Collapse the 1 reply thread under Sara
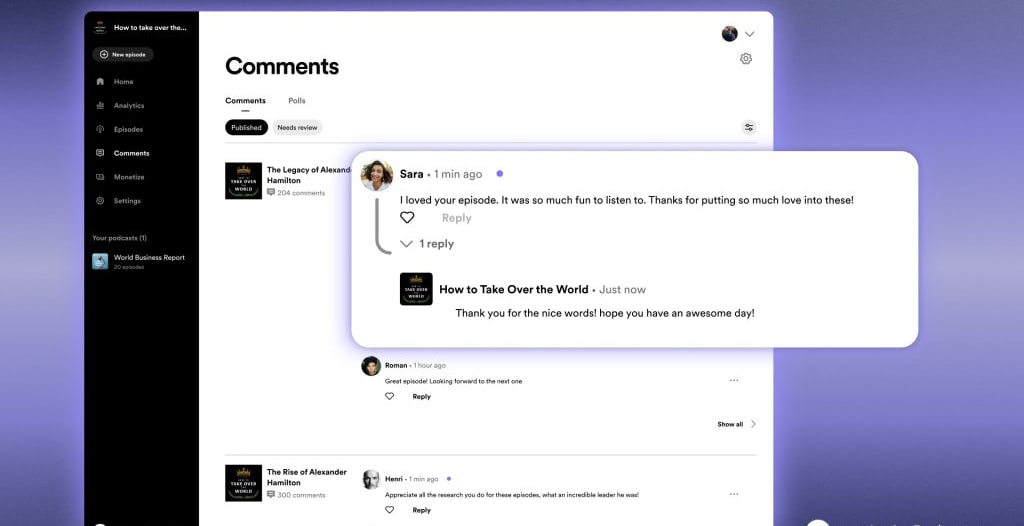Screen dimensions: 1024x526 (x=427, y=244)
